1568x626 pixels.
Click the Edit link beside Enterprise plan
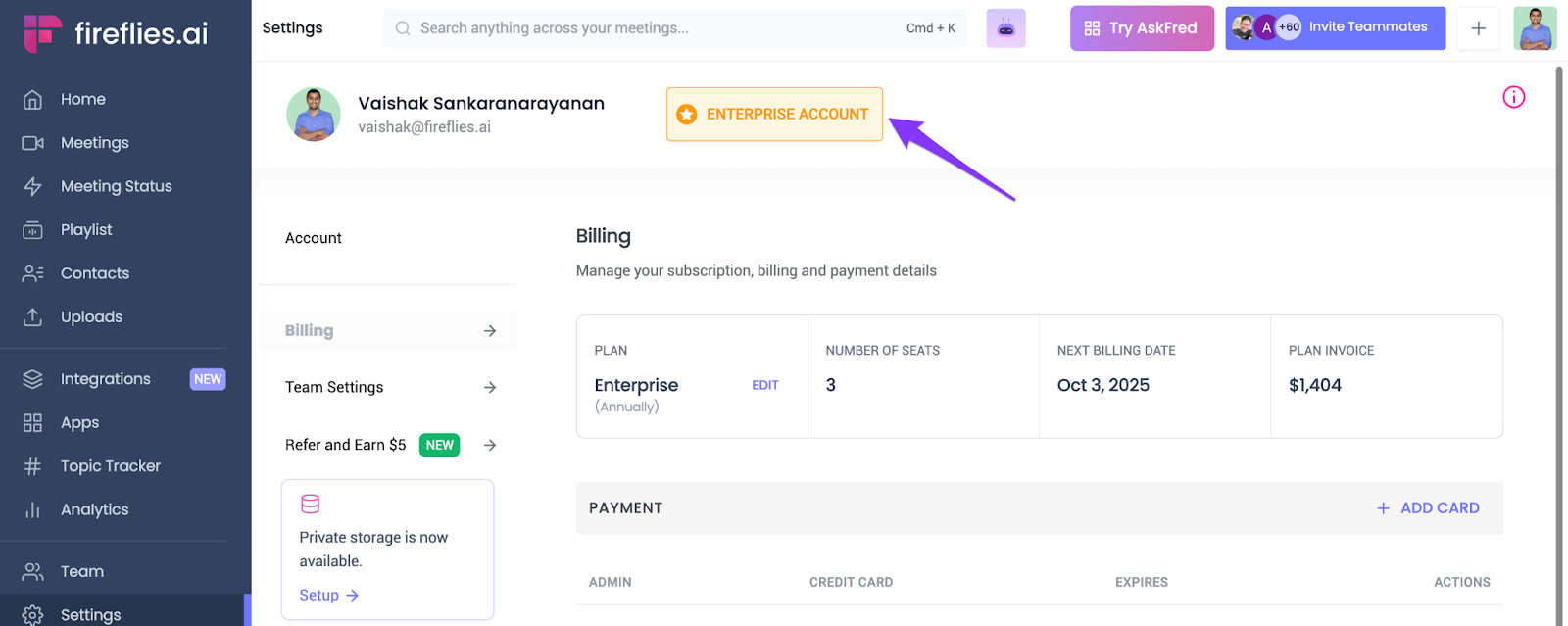(x=764, y=386)
